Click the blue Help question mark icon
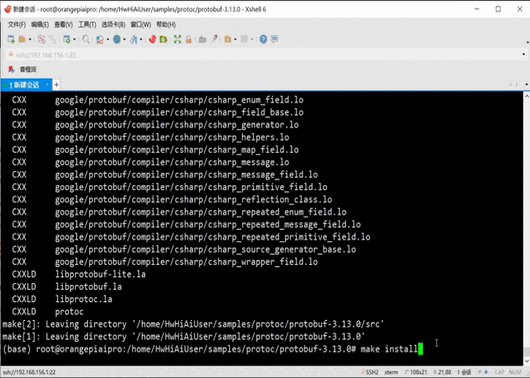Image resolution: width=530 pixels, height=378 pixels. [x=263, y=40]
